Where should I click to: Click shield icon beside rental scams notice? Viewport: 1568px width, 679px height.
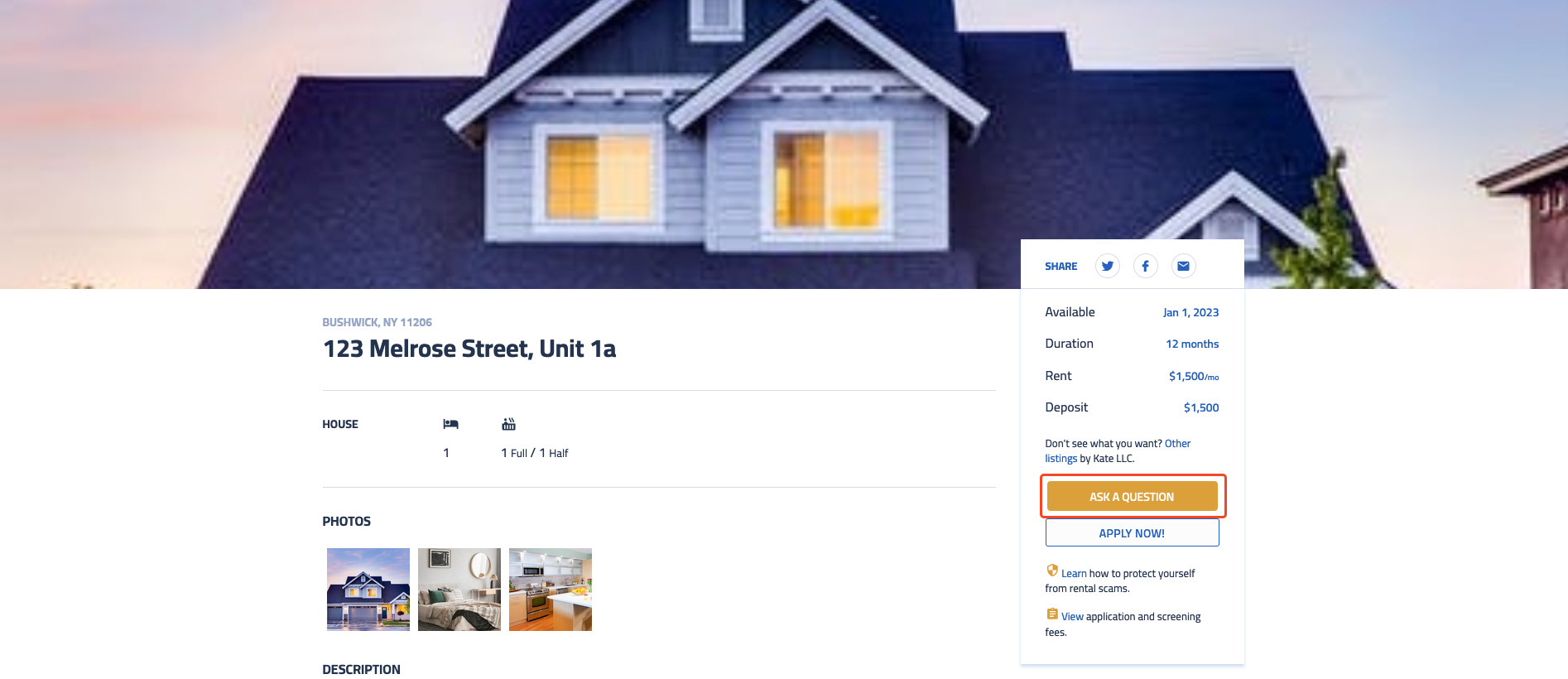[1052, 570]
